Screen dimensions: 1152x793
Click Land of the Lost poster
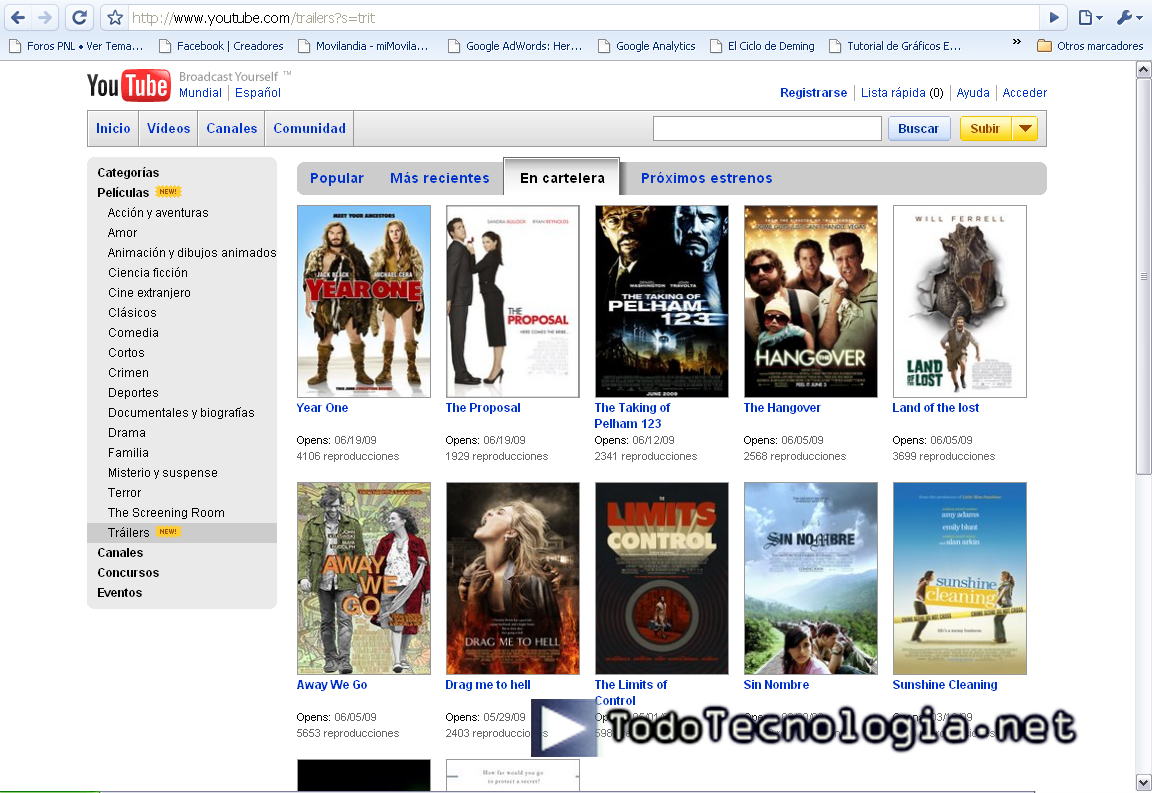960,301
